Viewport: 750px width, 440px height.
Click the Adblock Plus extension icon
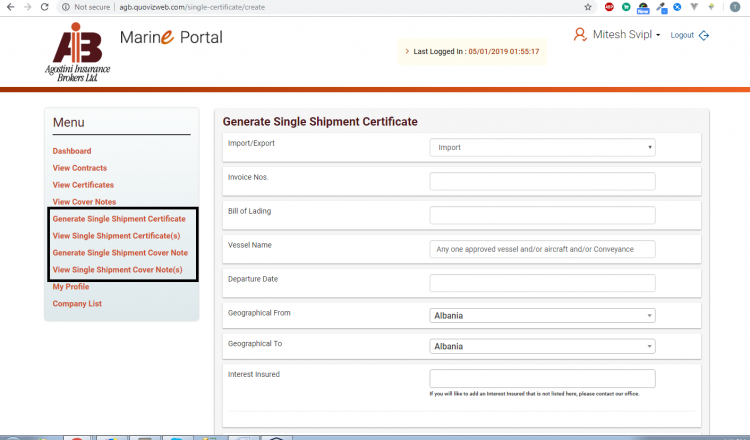click(610, 6)
